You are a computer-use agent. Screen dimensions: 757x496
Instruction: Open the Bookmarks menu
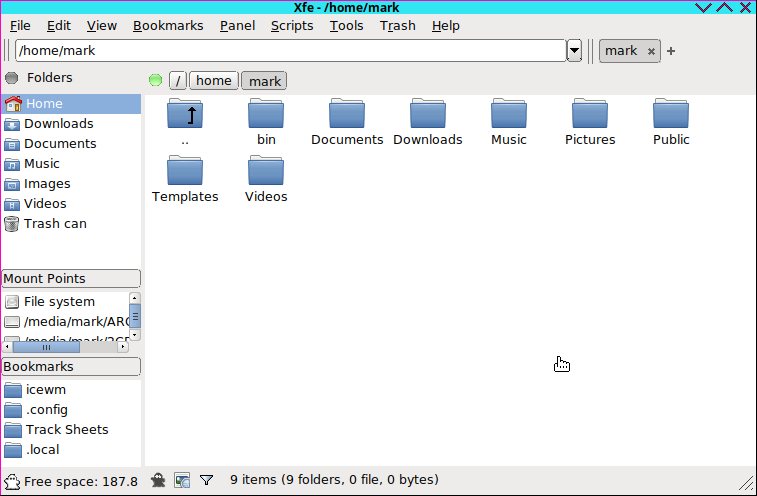point(168,26)
